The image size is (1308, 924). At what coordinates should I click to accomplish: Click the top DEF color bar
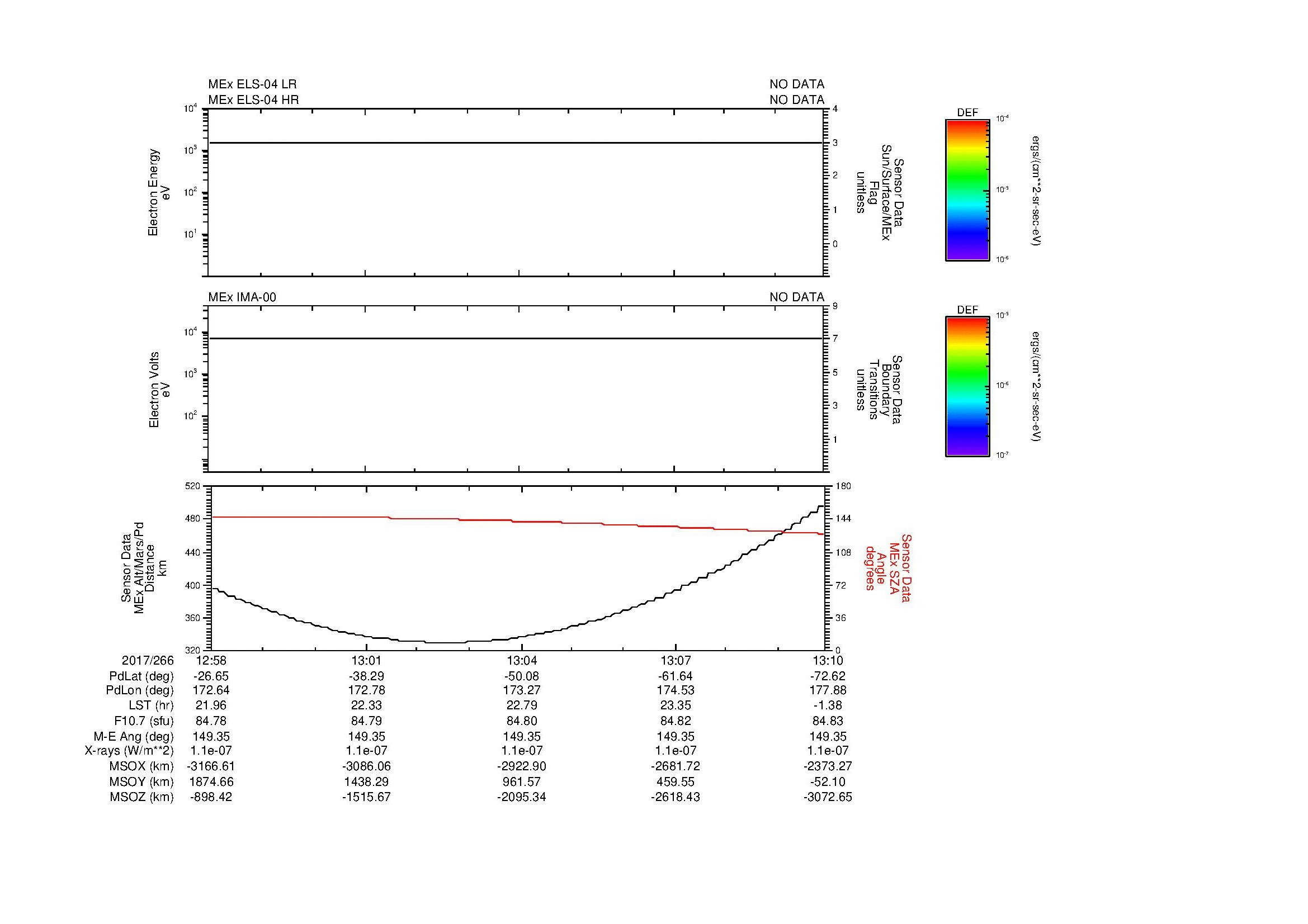tap(967, 189)
